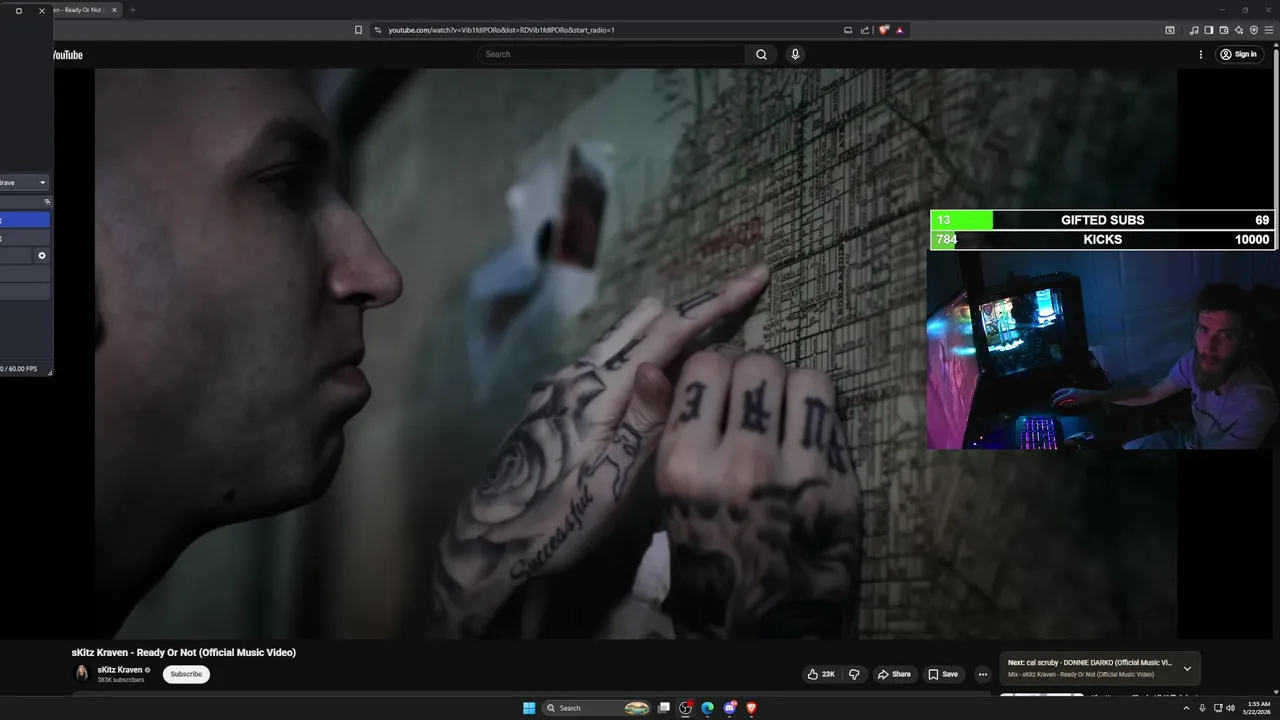1280x720 pixels.
Task: Click the taskbar microphone tray icon
Action: click(1202, 708)
